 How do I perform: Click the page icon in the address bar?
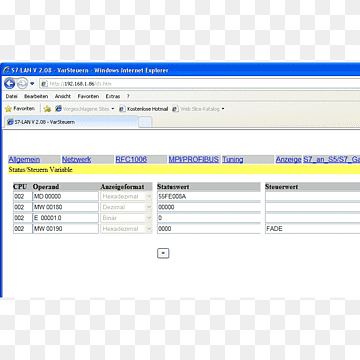click(44, 84)
